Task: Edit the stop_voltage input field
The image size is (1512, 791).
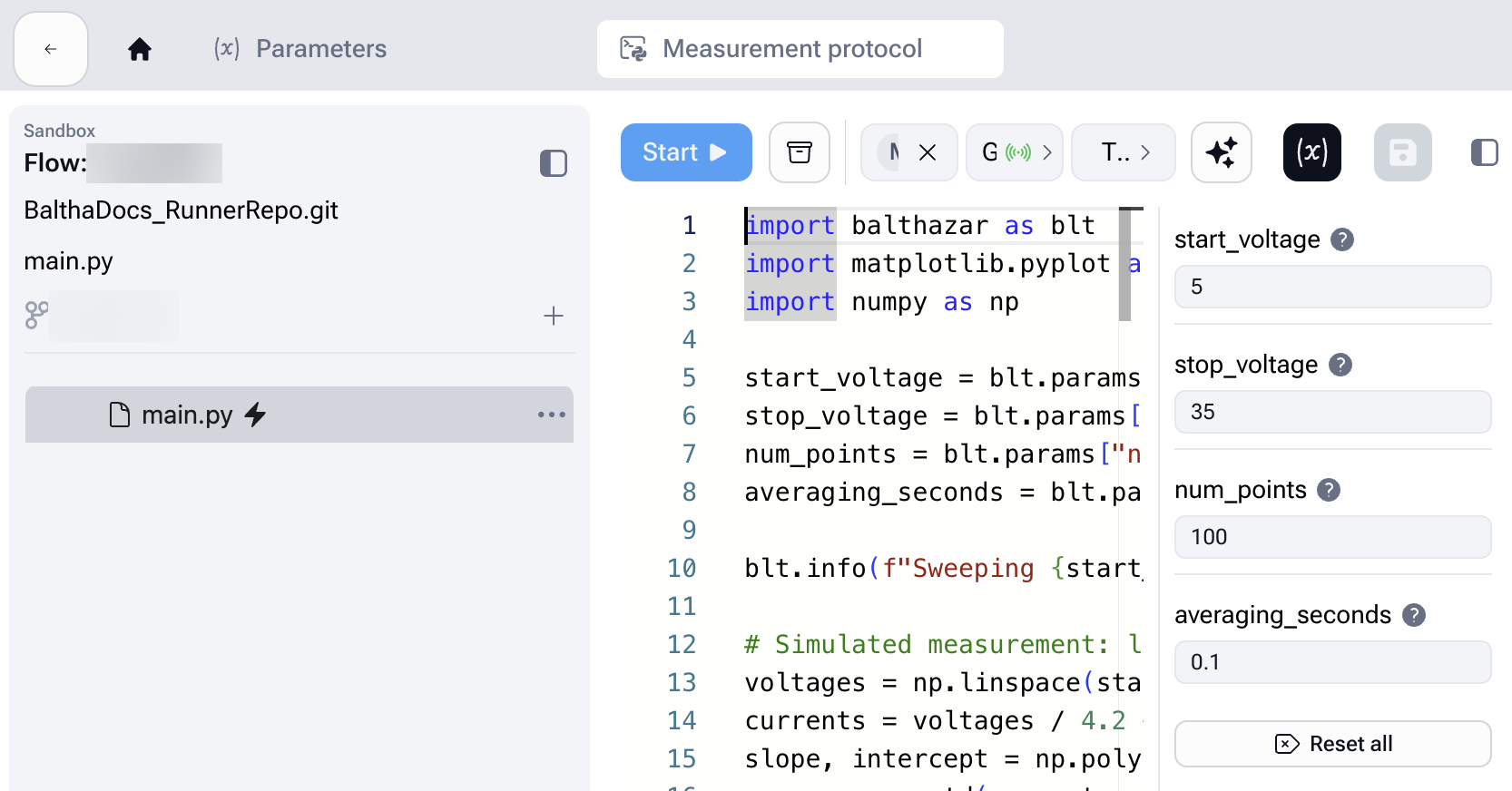Action: pyautogui.click(x=1333, y=412)
